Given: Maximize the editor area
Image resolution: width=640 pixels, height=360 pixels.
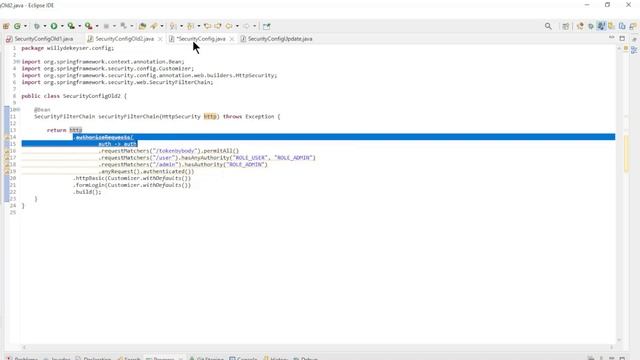Looking at the screenshot, I should tap(622, 38).
